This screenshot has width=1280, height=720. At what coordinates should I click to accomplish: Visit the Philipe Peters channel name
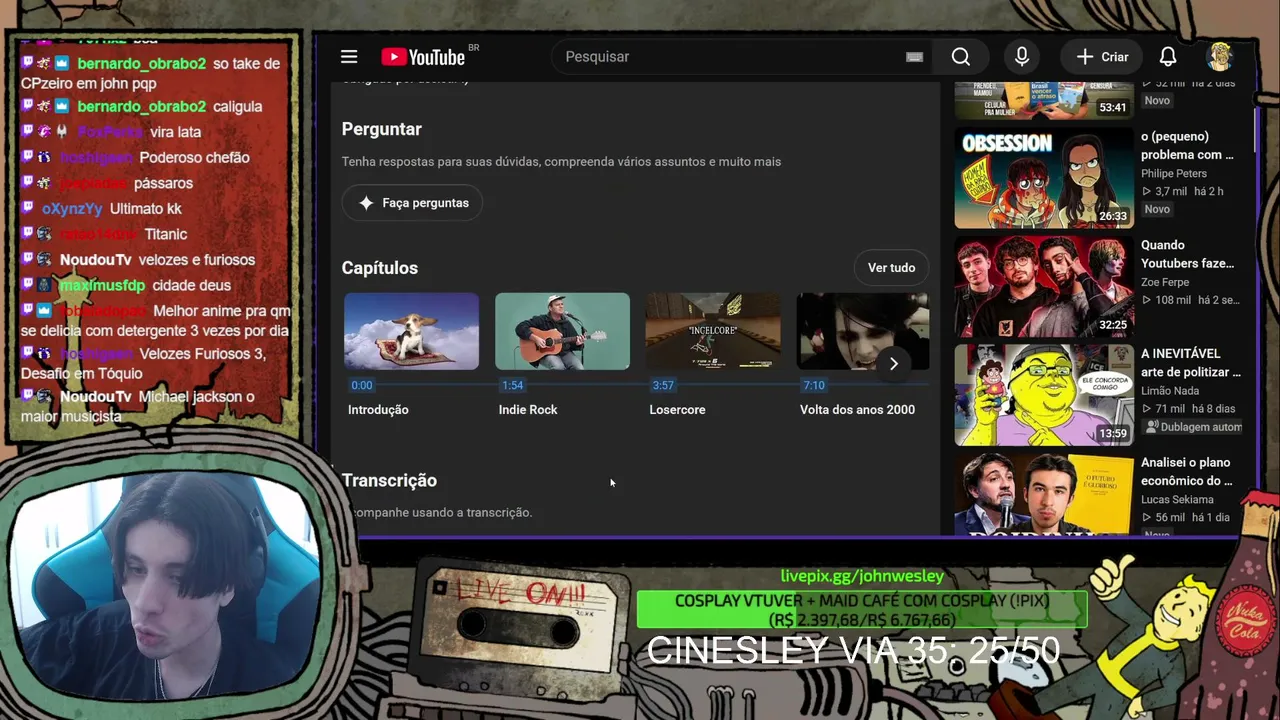click(x=1174, y=173)
